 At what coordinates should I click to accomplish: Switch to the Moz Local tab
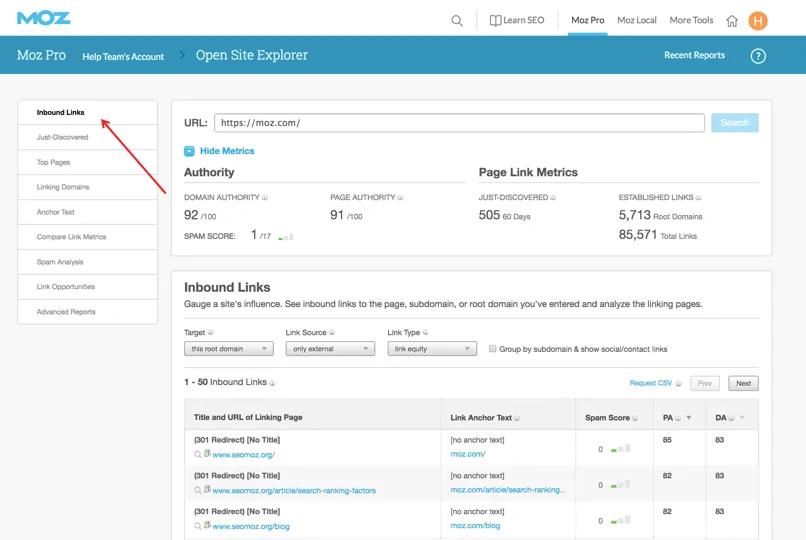point(636,20)
